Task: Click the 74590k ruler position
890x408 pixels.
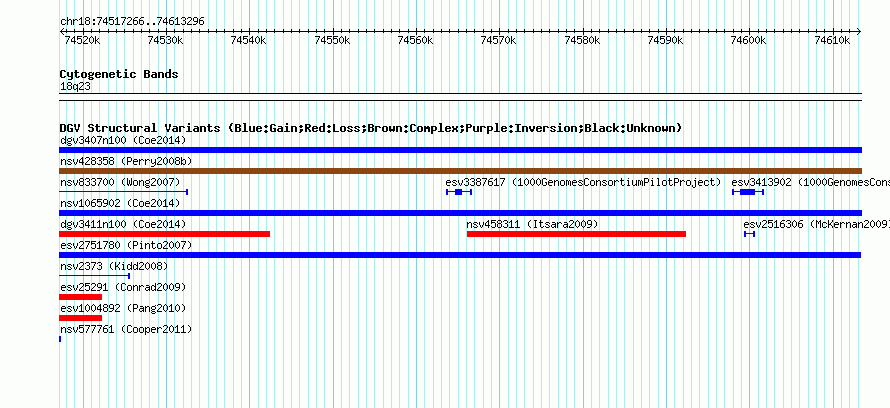Action: tap(666, 40)
